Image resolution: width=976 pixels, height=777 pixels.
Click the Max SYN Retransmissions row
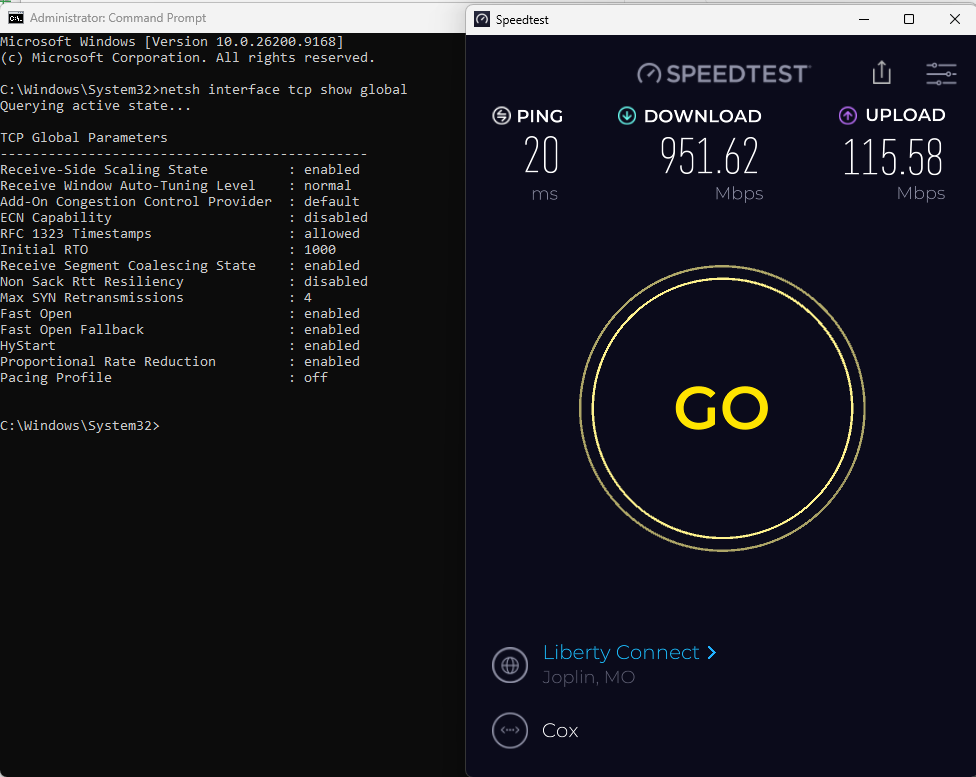(156, 298)
